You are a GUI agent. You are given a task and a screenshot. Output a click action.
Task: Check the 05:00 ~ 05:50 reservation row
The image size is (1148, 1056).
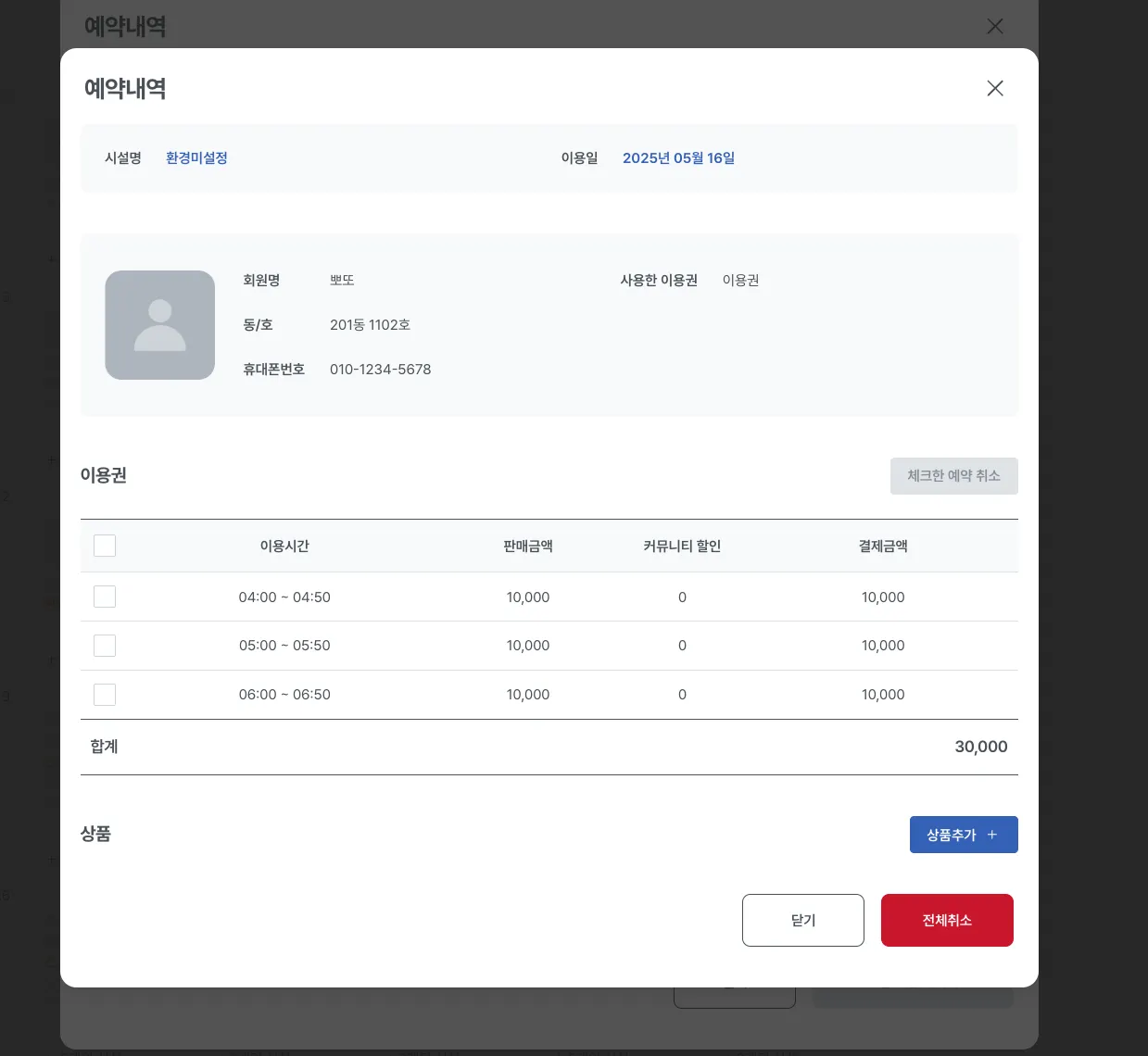click(105, 646)
